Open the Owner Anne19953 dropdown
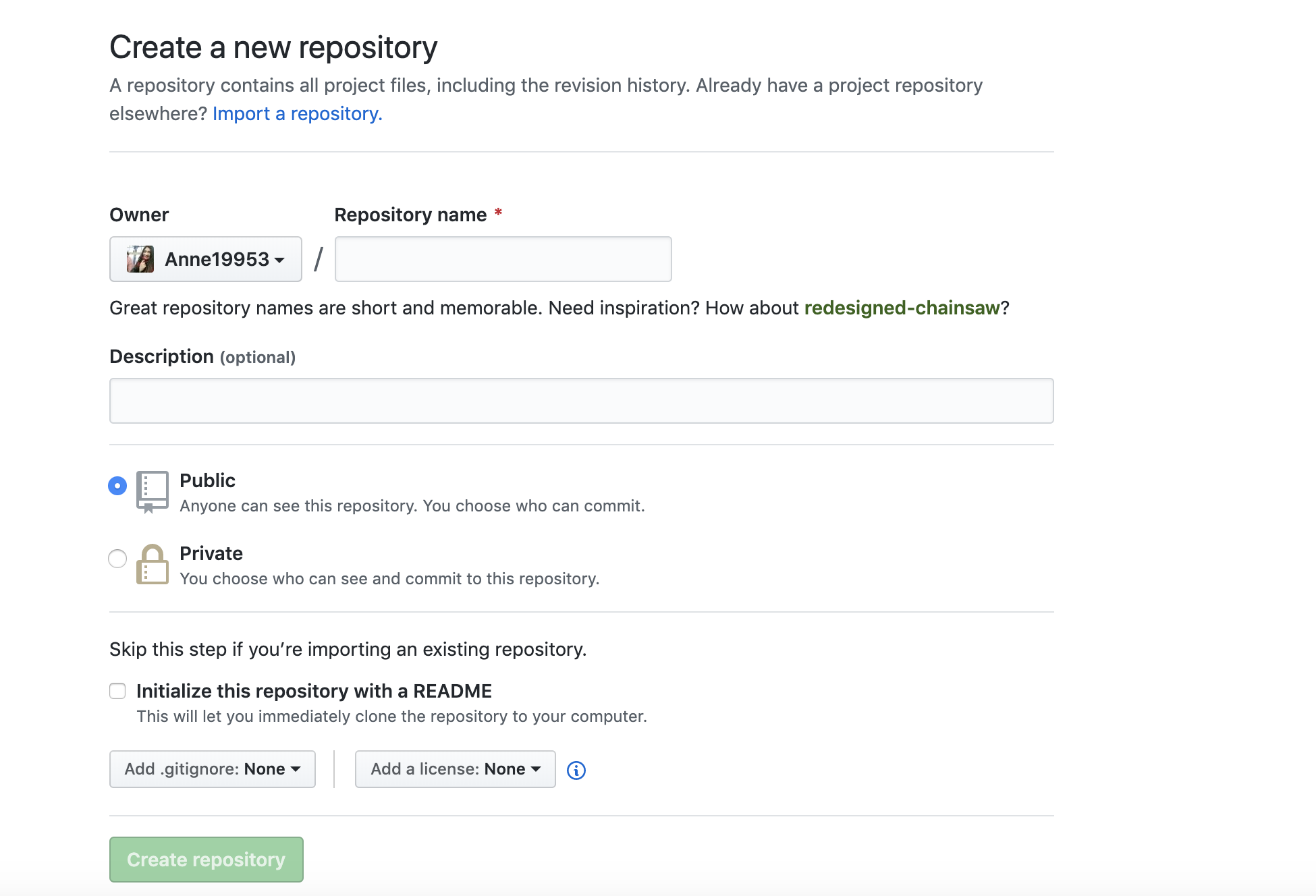1316x896 pixels. (206, 259)
